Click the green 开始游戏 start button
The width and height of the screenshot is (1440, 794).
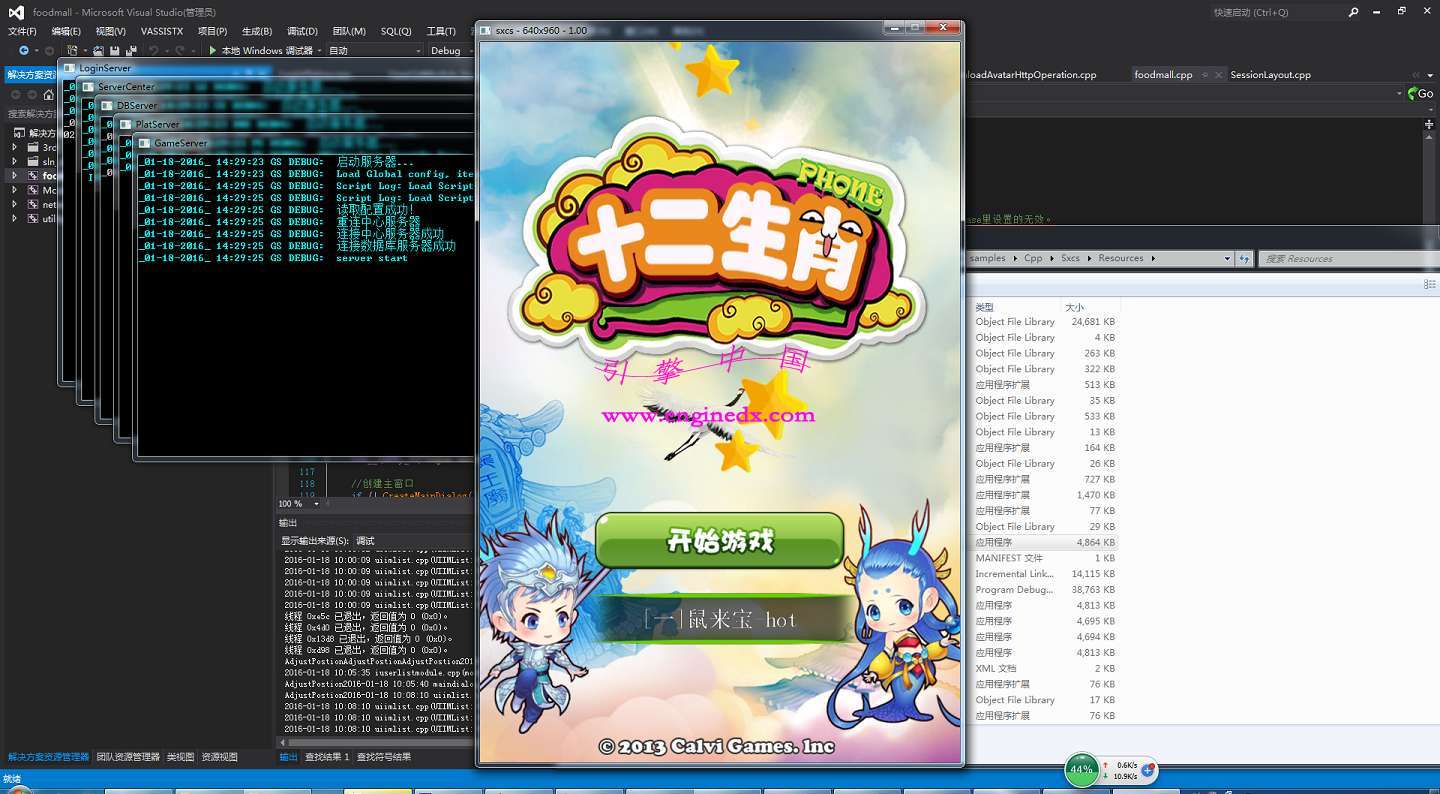(x=719, y=542)
